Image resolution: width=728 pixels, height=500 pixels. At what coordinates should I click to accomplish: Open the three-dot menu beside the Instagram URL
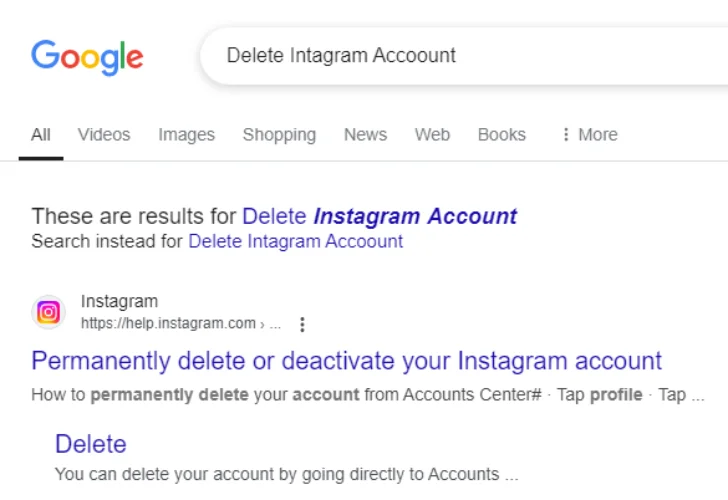(302, 324)
